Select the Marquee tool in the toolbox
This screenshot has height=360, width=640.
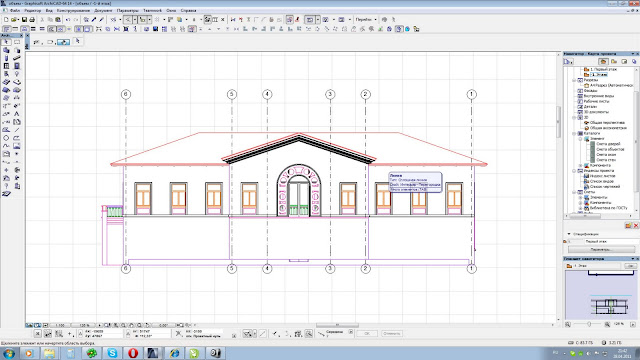17,42
